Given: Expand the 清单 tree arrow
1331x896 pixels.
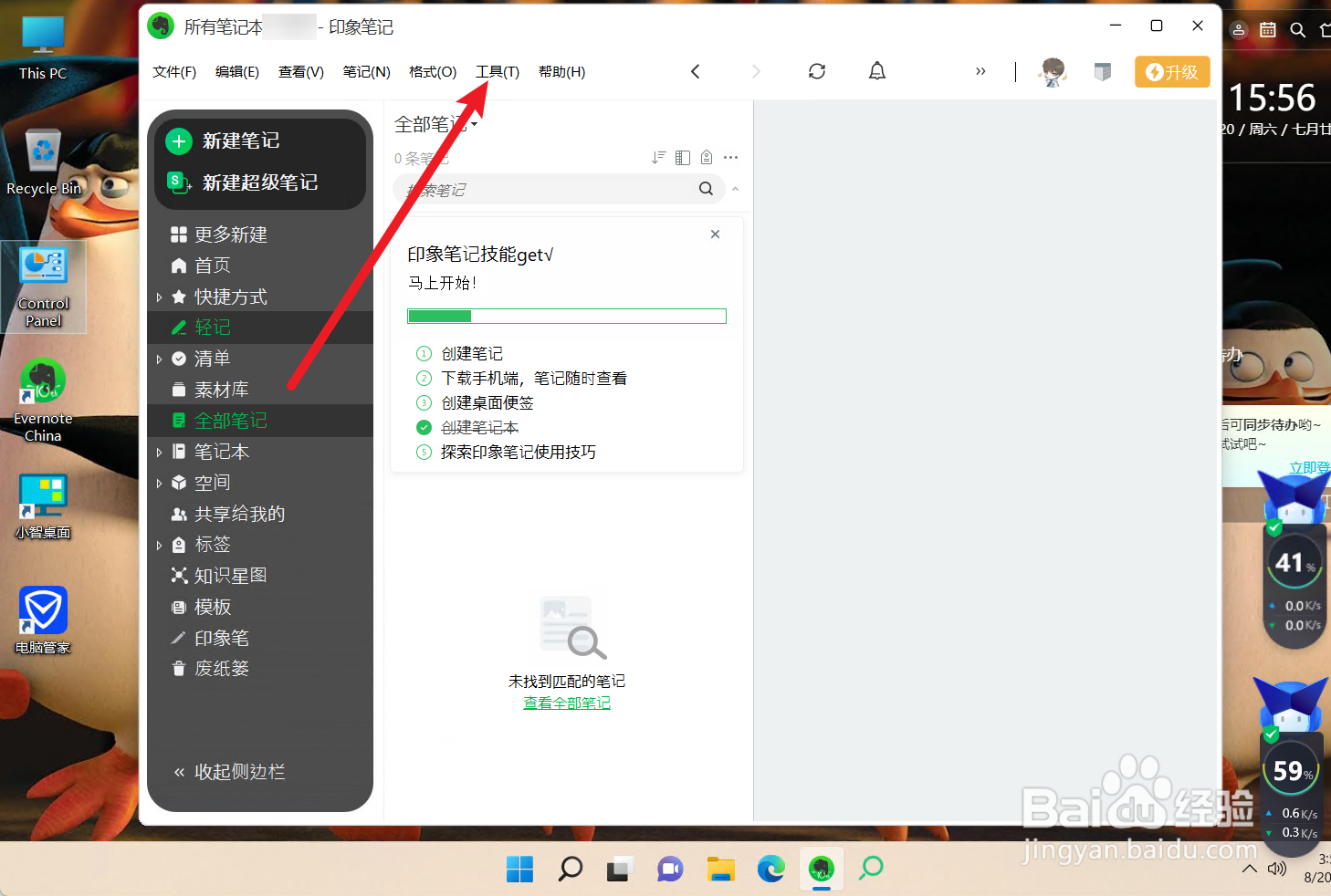Looking at the screenshot, I should pyautogui.click(x=159, y=359).
